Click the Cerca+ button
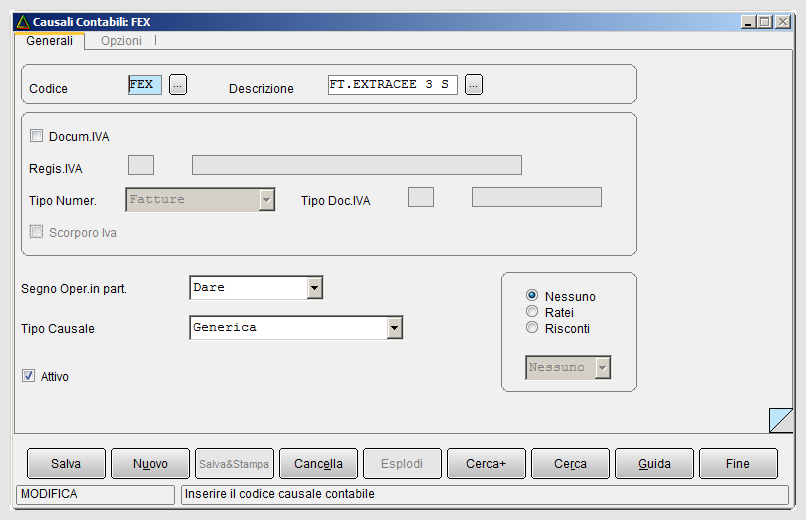This screenshot has height=520, width=806. (486, 463)
